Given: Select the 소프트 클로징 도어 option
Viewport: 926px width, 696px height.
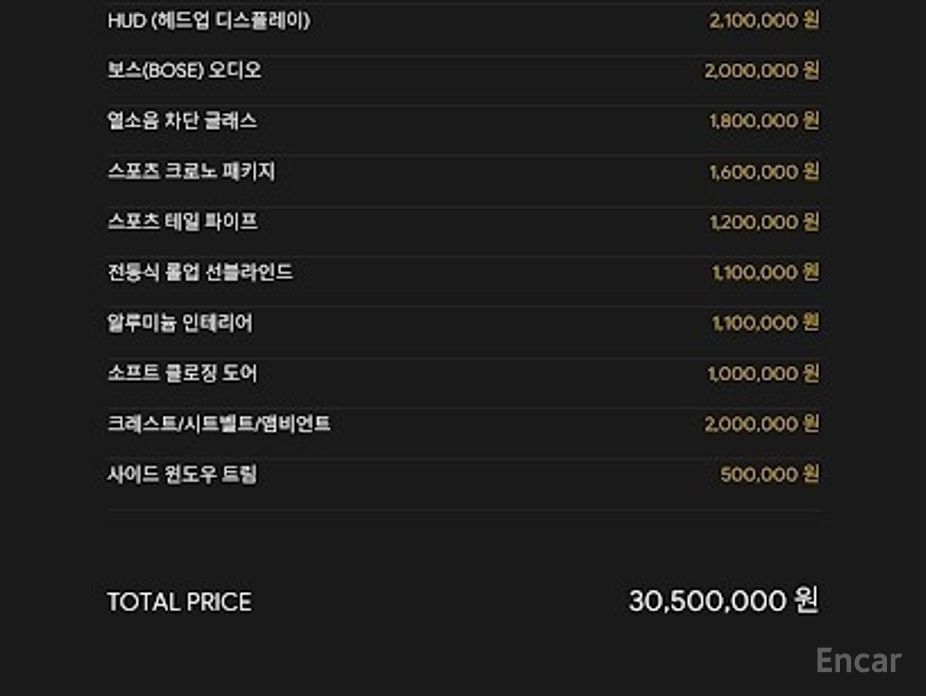Looking at the screenshot, I should [x=182, y=373].
